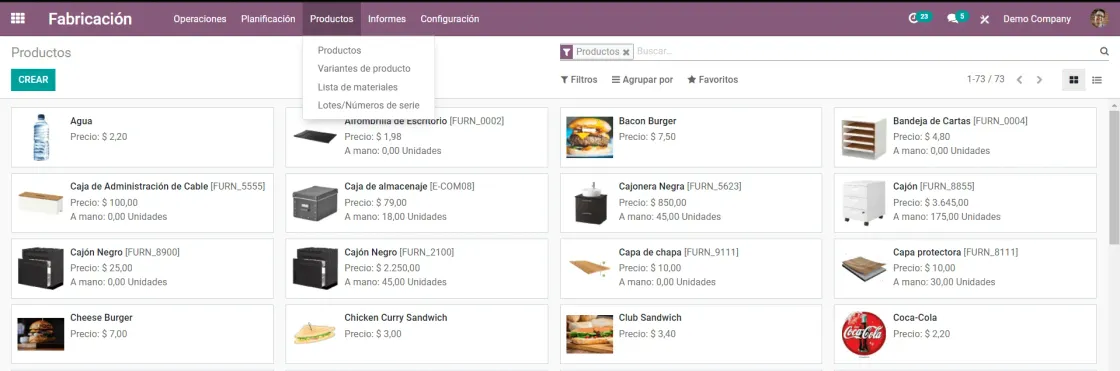
Task: Open the Filtros dropdown
Action: [579, 79]
